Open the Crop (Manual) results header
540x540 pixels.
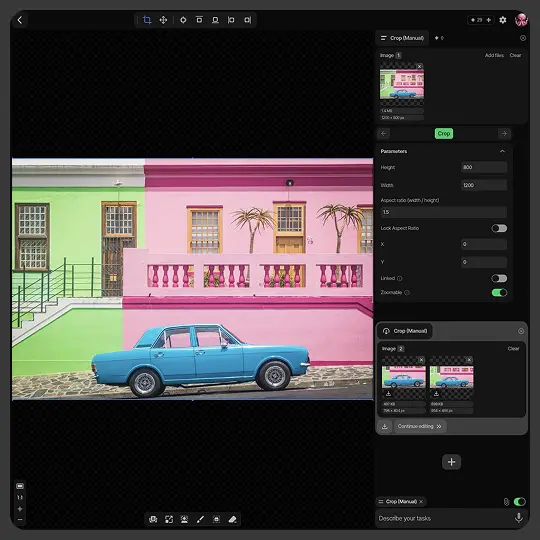coord(405,331)
